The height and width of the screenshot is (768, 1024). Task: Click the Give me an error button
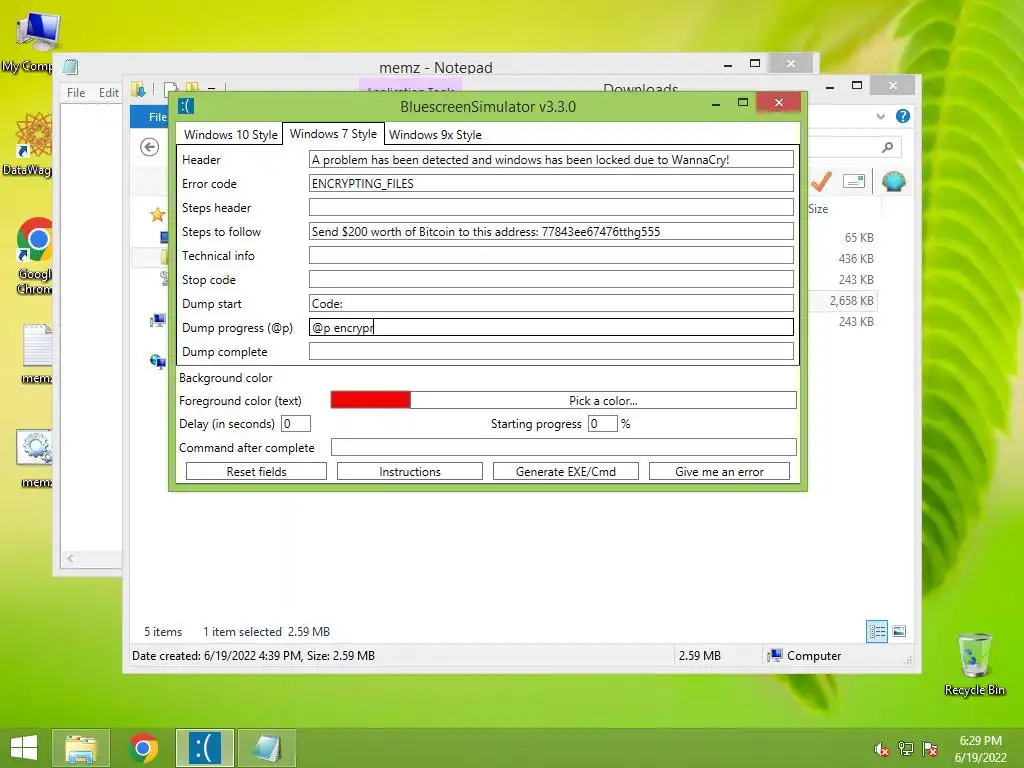pyautogui.click(x=719, y=472)
